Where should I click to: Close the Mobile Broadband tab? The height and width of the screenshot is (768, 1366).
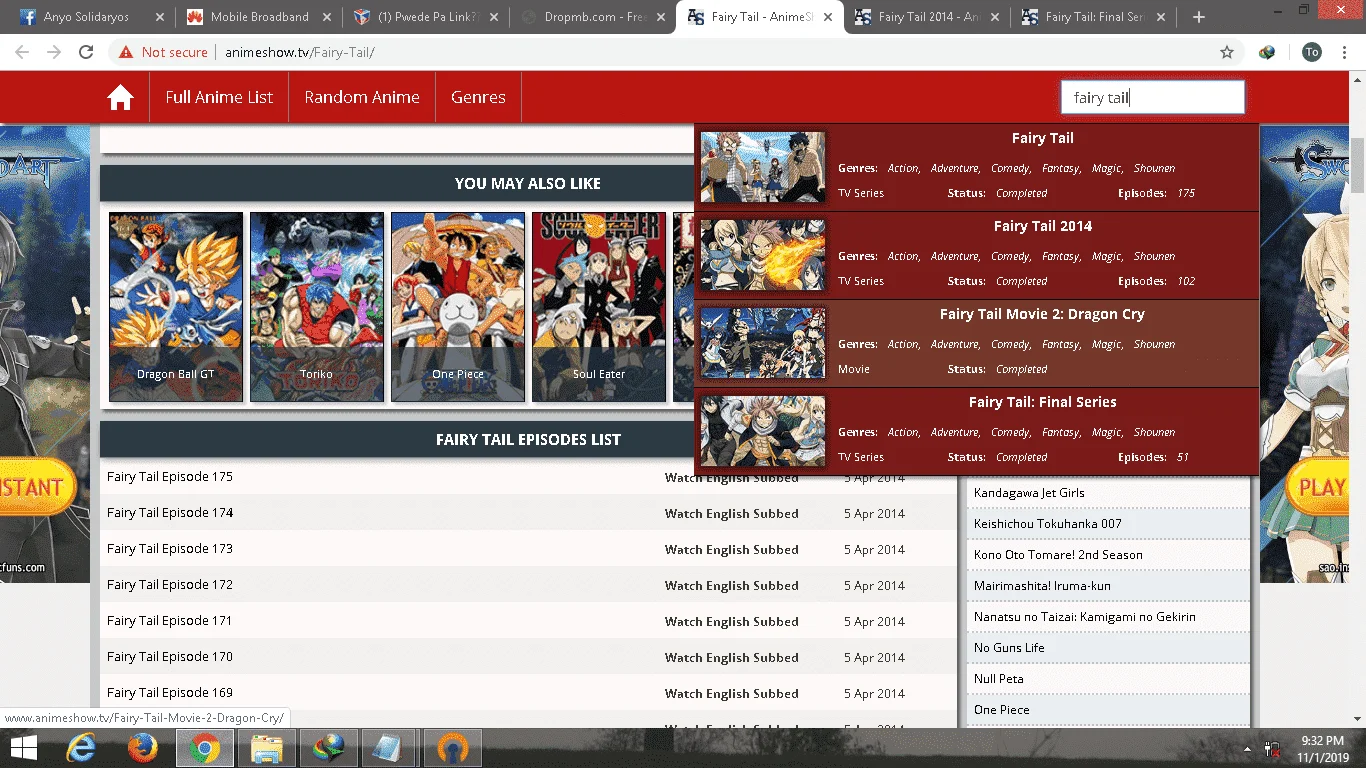pyautogui.click(x=327, y=17)
